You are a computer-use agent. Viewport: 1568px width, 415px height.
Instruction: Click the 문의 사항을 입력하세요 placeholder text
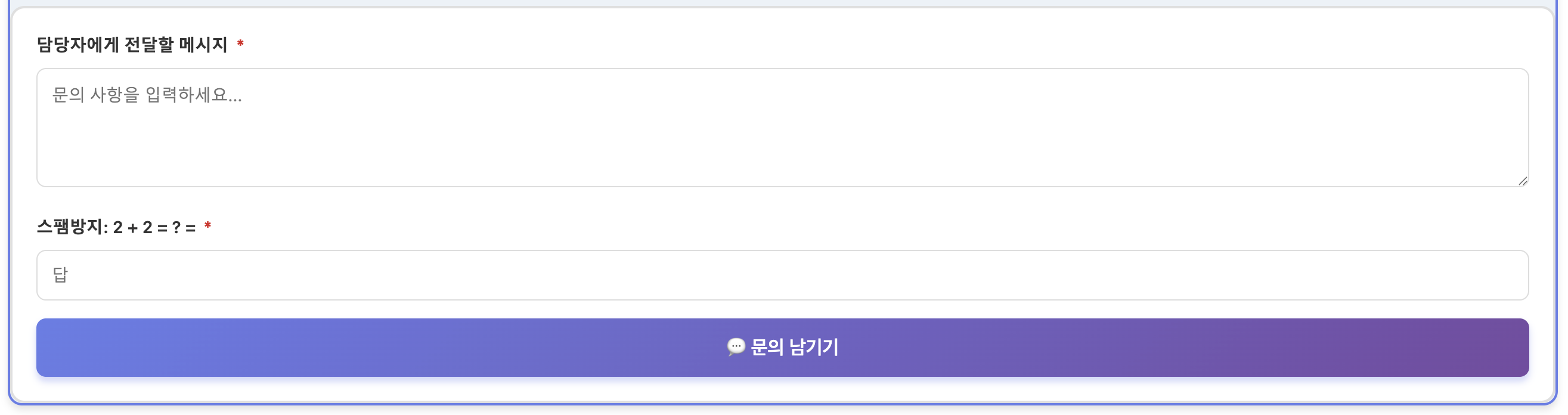tap(147, 95)
